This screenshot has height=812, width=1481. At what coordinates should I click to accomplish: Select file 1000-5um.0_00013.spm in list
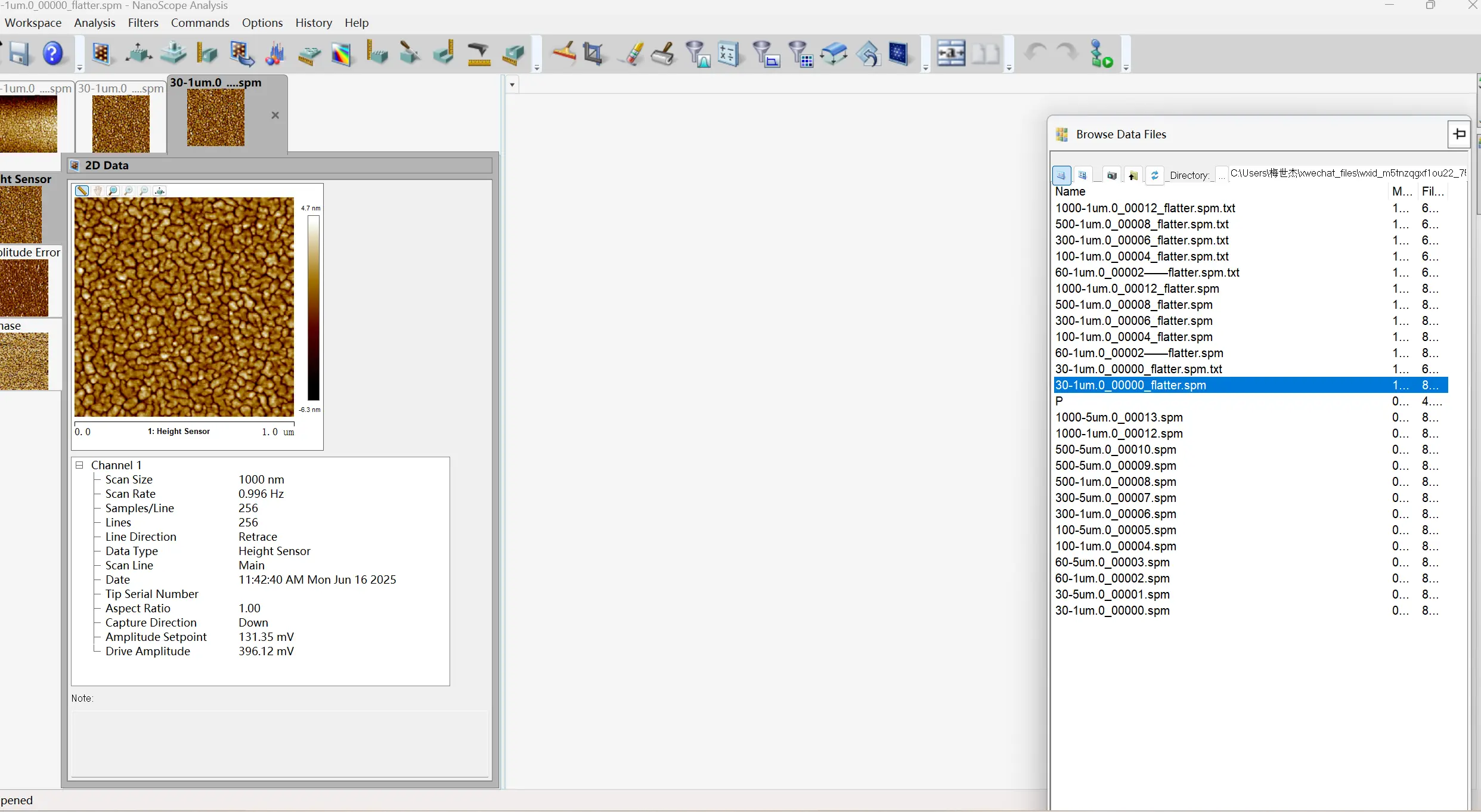coord(1119,417)
